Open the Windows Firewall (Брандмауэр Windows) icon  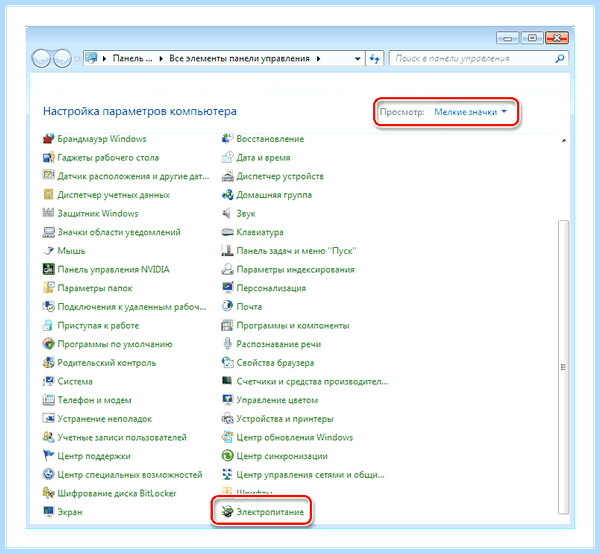click(x=48, y=138)
